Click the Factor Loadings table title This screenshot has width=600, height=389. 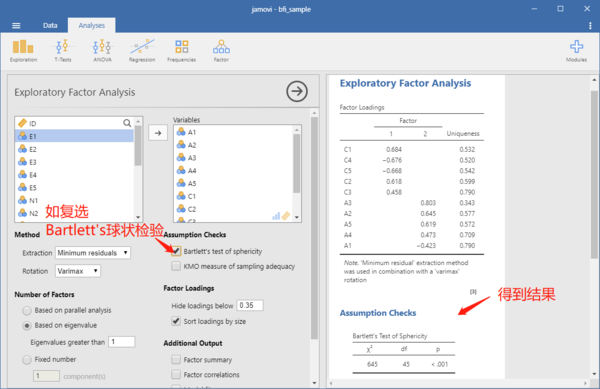[362, 107]
